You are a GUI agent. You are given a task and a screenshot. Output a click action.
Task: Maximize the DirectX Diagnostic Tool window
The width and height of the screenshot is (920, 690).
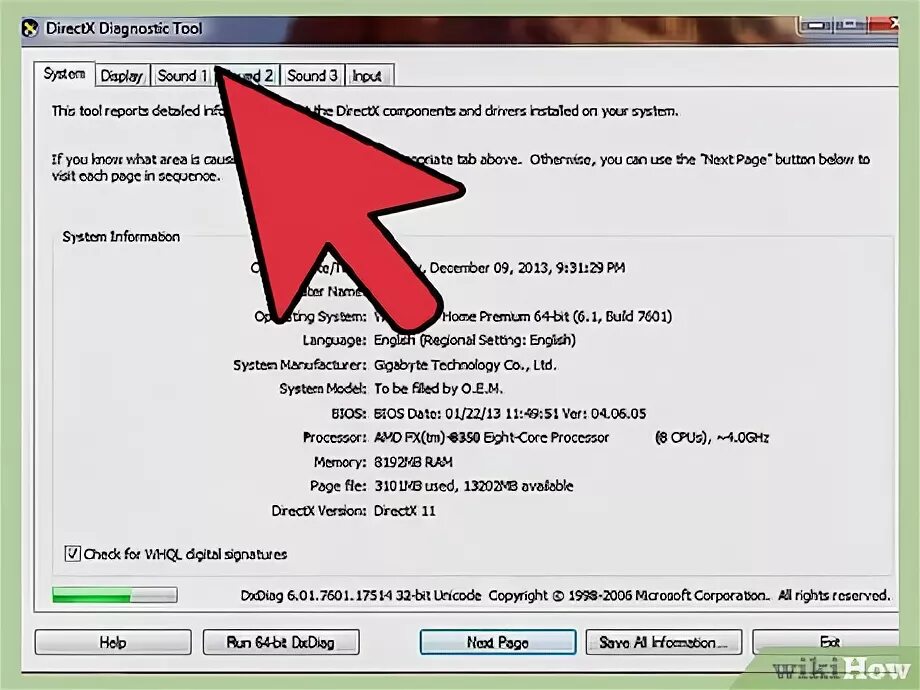(849, 25)
